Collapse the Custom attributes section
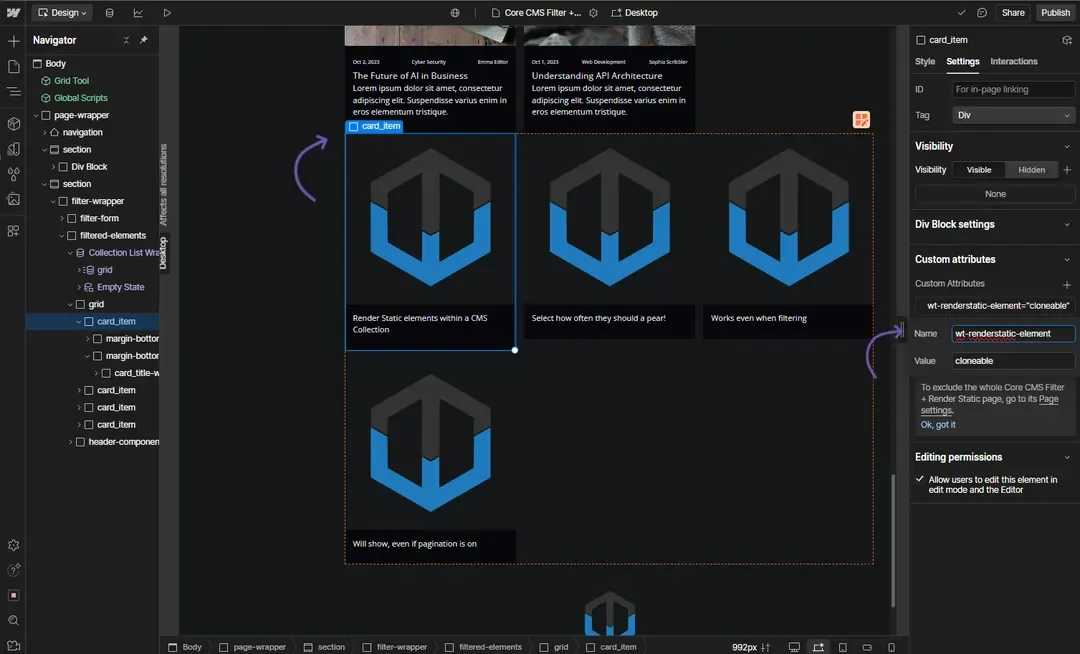Viewport: 1080px width, 654px height. pyautogui.click(x=1067, y=260)
